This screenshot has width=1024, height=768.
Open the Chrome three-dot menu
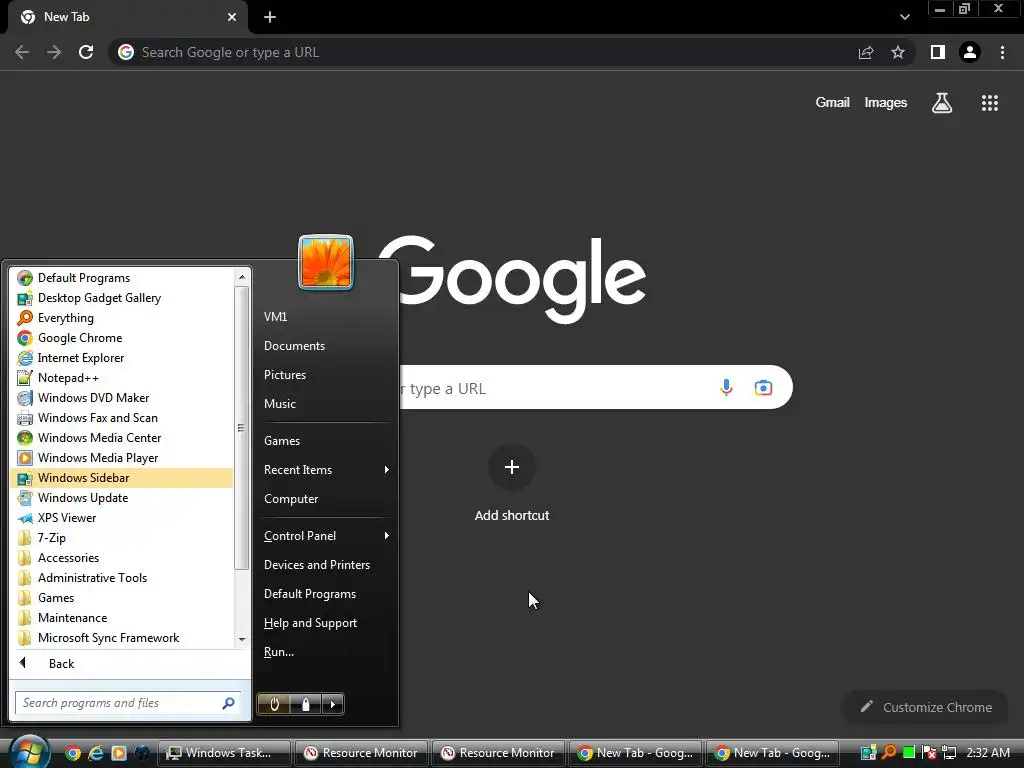1002,52
